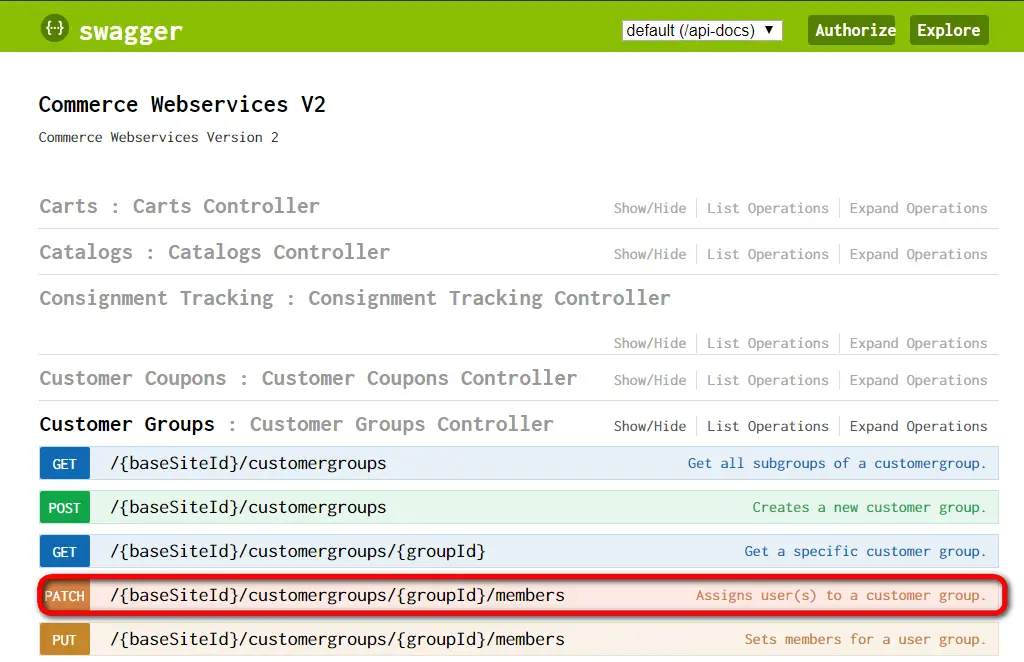
Task: Collapse the Customer Groups Controller heading
Action: 296,424
